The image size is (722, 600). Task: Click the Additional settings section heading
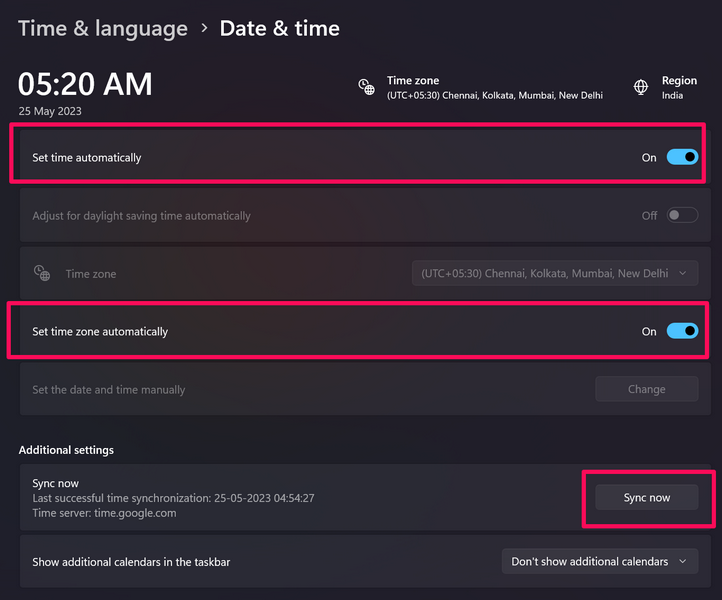(66, 450)
